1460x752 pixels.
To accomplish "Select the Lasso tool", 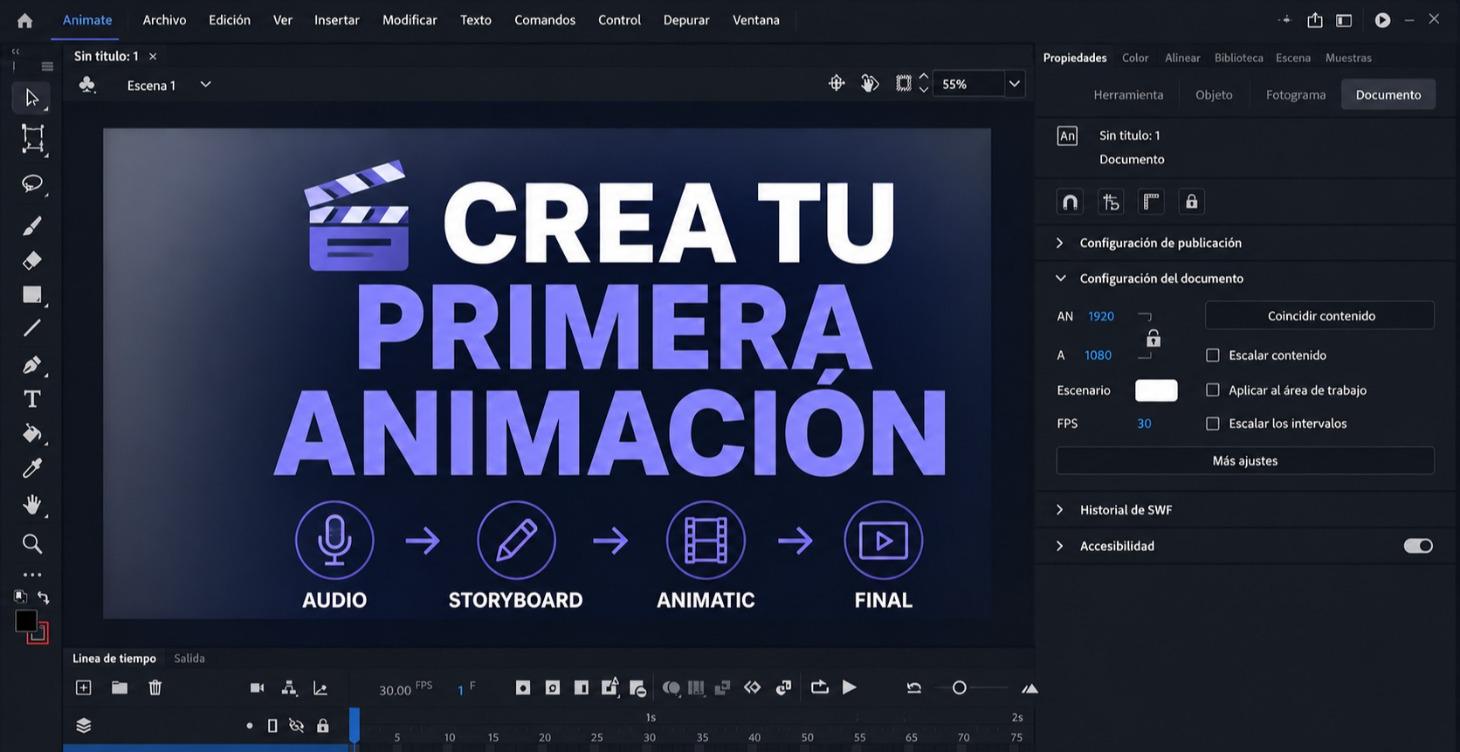I will (x=32, y=184).
